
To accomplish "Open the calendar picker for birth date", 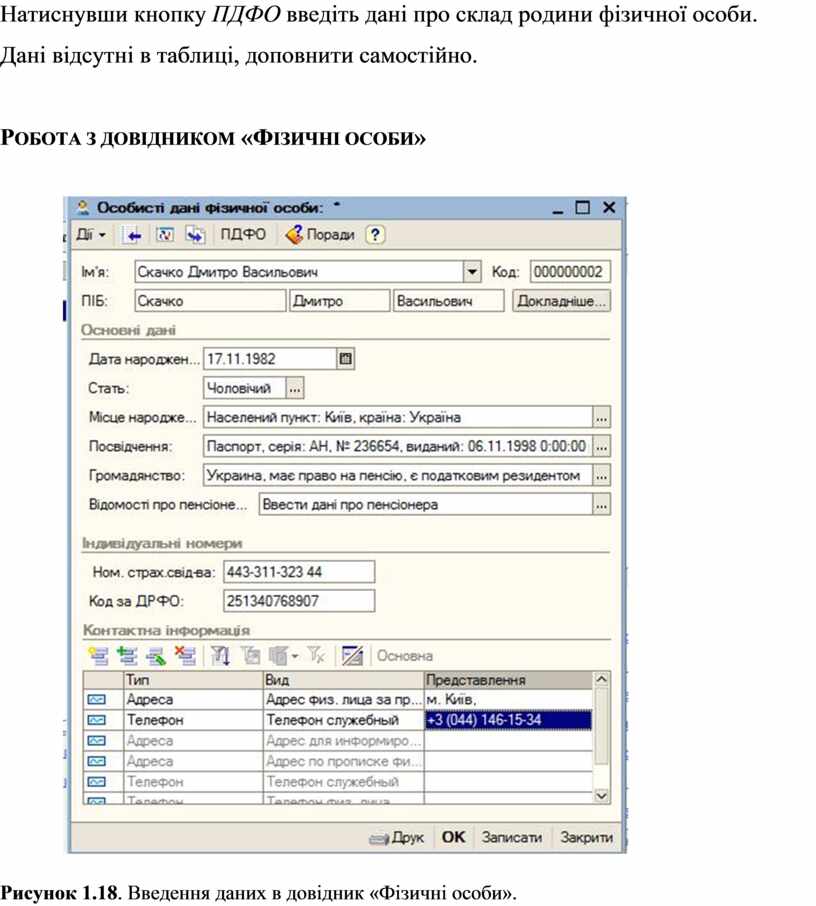I will point(346,359).
